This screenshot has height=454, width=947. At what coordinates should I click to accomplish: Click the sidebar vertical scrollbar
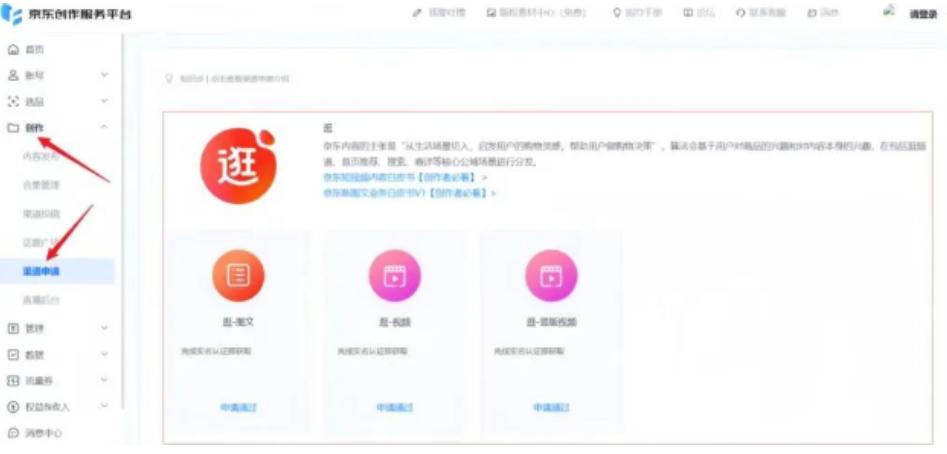pos(123,223)
